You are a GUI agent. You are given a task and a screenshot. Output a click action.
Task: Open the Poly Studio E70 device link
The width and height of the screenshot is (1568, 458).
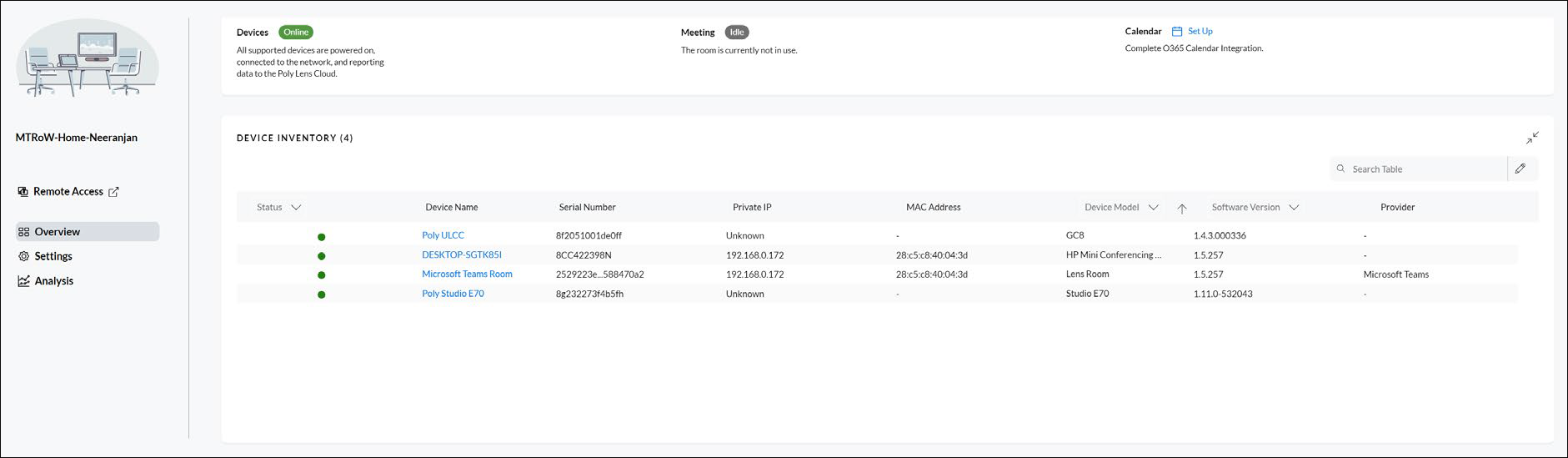(453, 294)
